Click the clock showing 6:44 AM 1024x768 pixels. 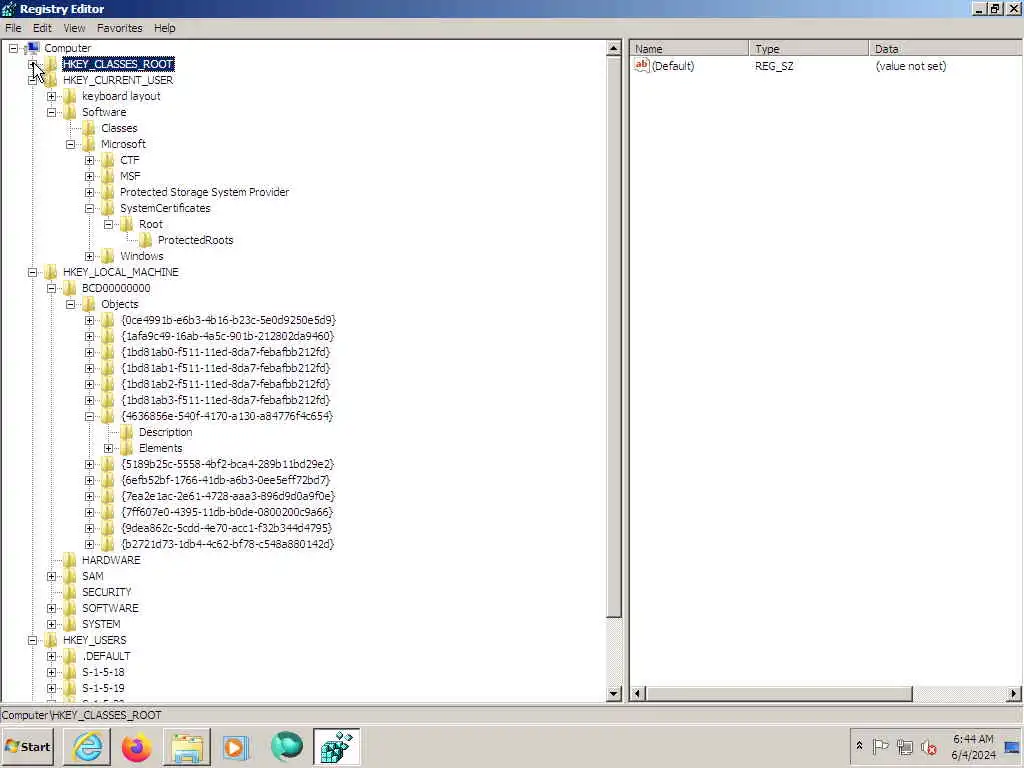973,746
